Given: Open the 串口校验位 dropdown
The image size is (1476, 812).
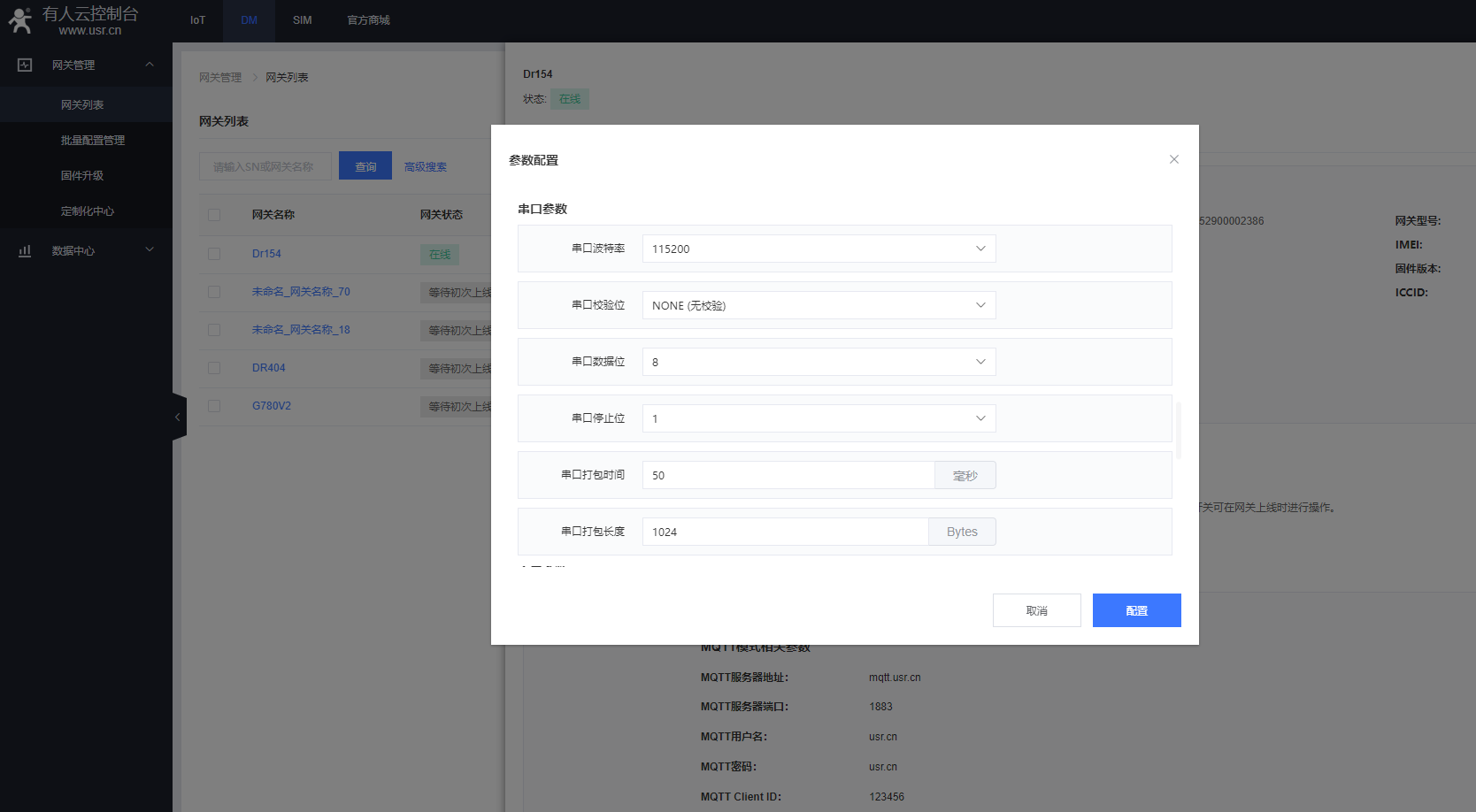Looking at the screenshot, I should [x=819, y=305].
